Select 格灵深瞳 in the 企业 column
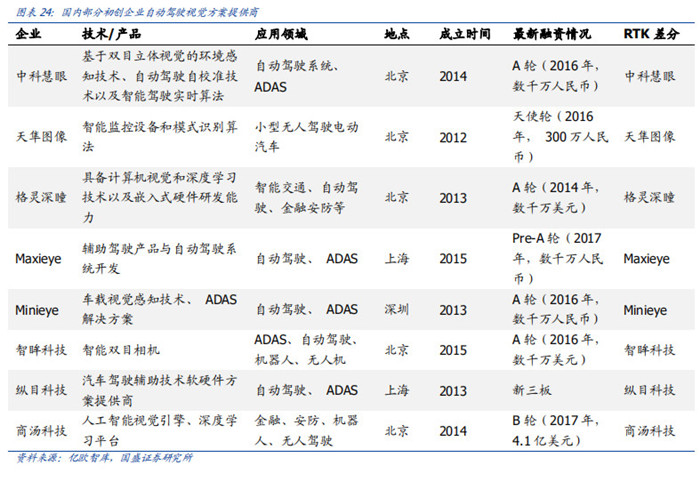700x481 pixels. 42,197
